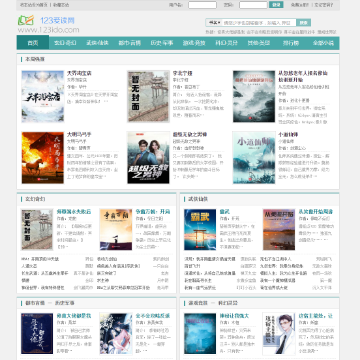Screen dimensions: 360x360
Task: Open the 超级无敌之劣绅 book cover
Action: coord(148,158)
